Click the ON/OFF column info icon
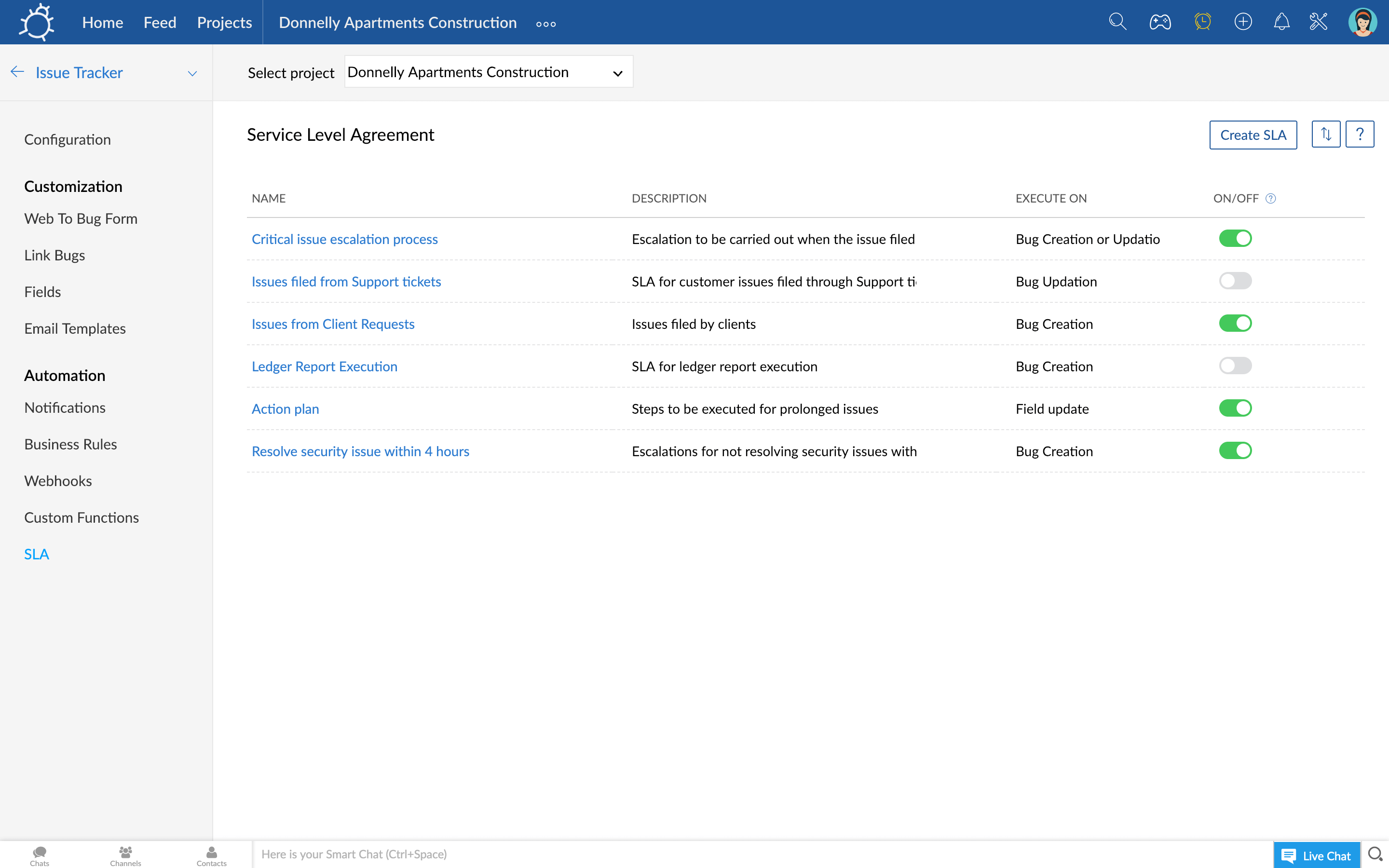Image resolution: width=1389 pixels, height=868 pixels. pyautogui.click(x=1271, y=199)
